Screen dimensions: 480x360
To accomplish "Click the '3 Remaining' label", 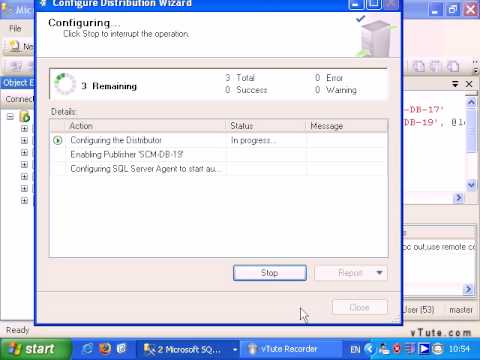I will pyautogui.click(x=109, y=86).
